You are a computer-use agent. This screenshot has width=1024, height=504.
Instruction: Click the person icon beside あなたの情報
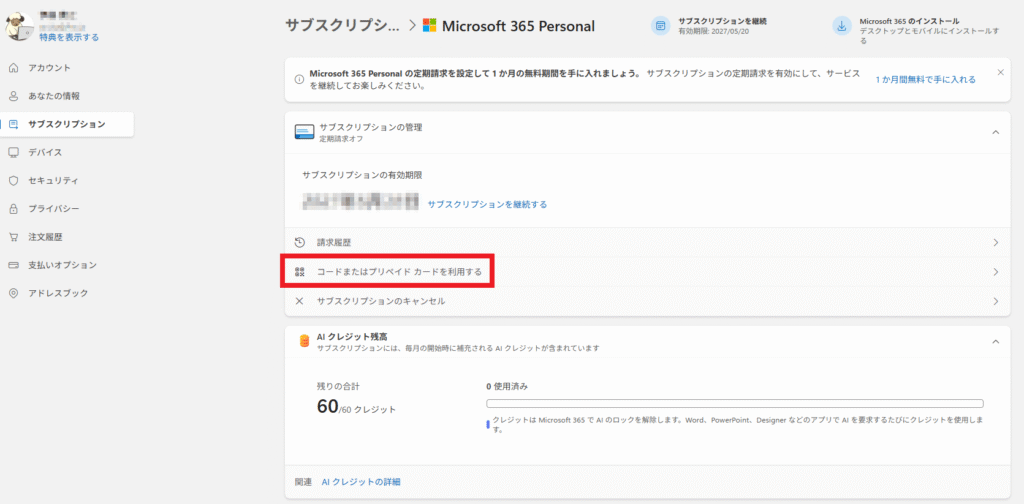tap(14, 96)
